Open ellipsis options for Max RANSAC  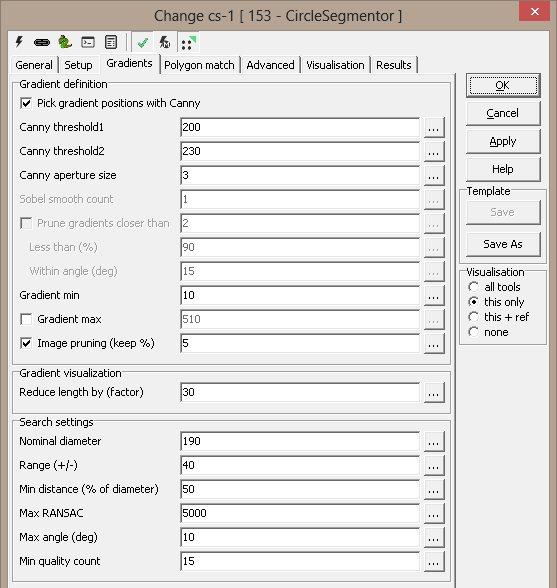(434, 513)
